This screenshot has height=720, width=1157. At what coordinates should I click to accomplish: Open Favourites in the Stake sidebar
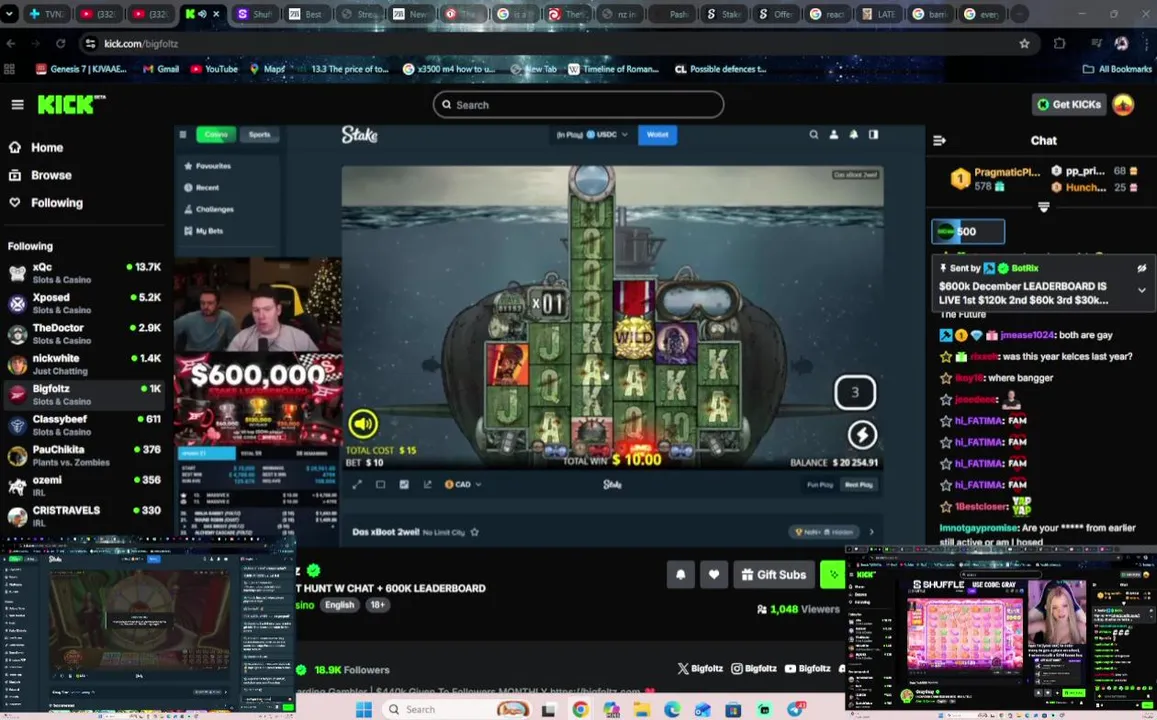coord(207,166)
